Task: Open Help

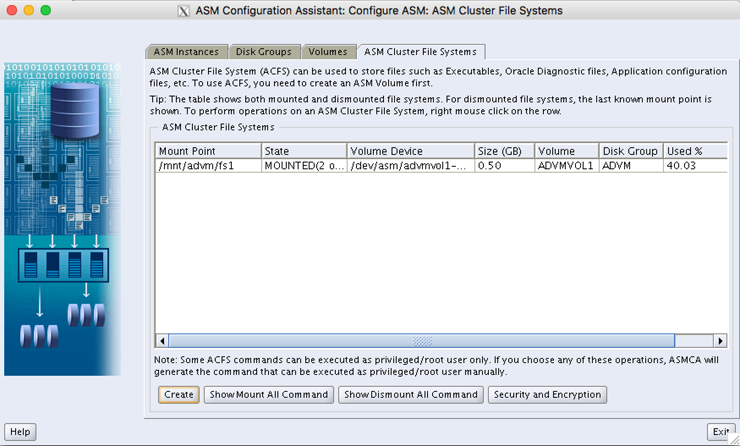Action: click(x=20, y=432)
